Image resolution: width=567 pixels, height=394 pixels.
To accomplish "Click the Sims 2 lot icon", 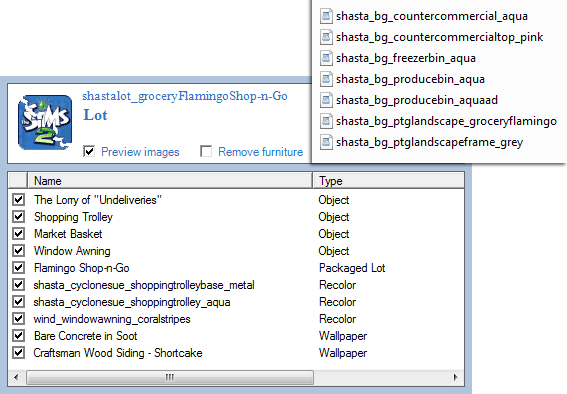I will (45, 122).
